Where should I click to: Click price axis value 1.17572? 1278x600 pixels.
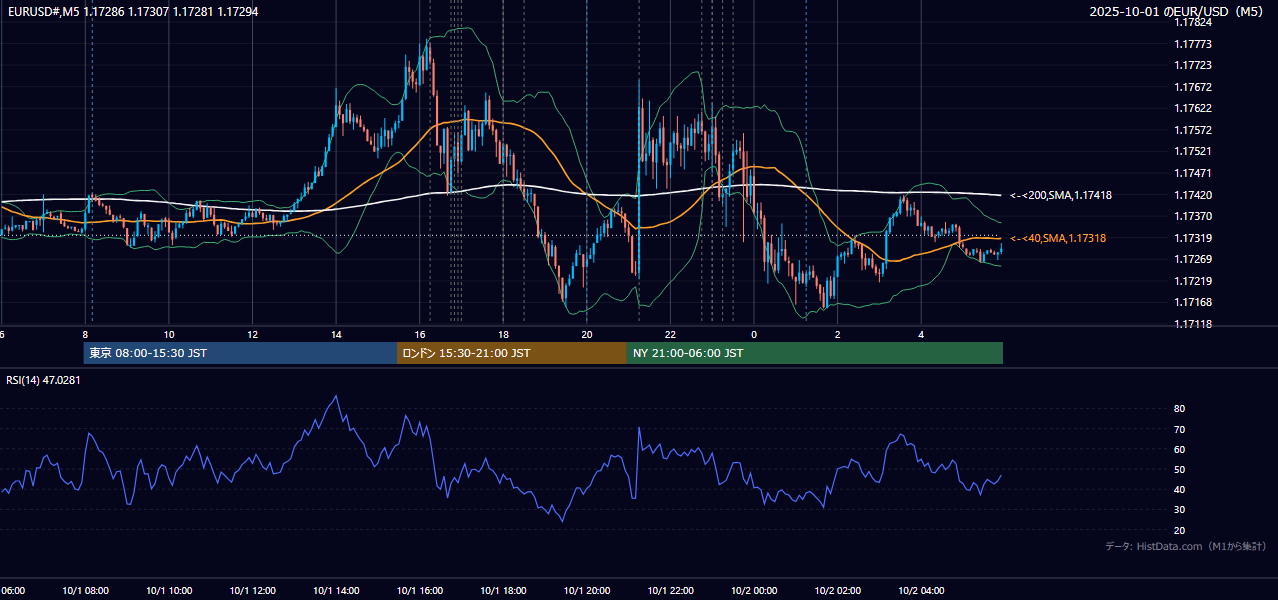pos(1192,130)
